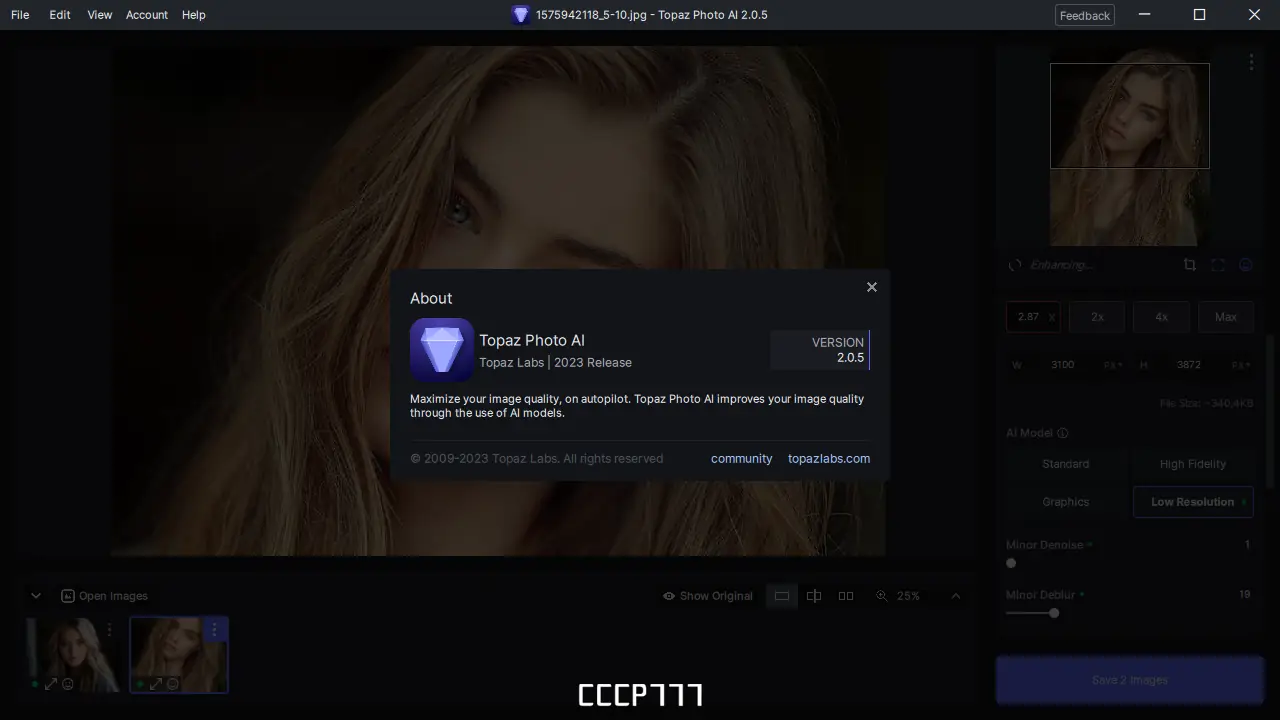
Task: Click the upscale arrow icon on first thumbnail
Action: click(51, 684)
